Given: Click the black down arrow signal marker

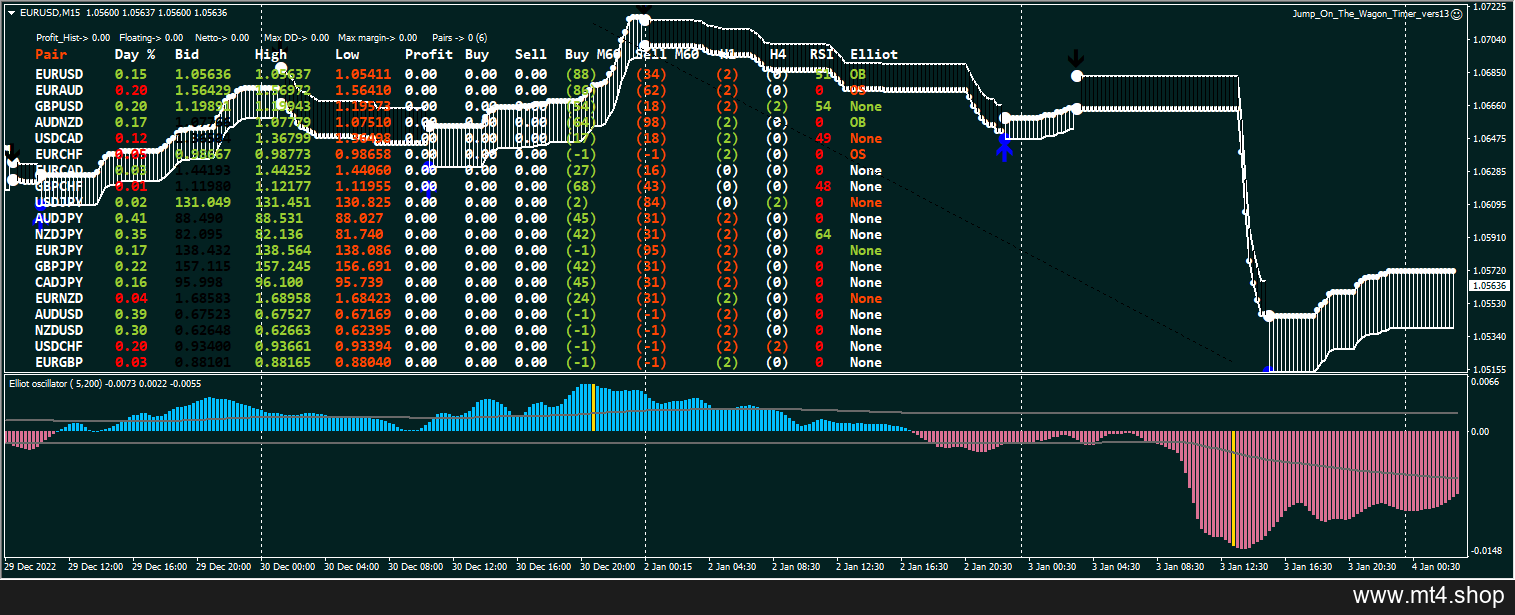Looking at the screenshot, I should (x=1076, y=58).
